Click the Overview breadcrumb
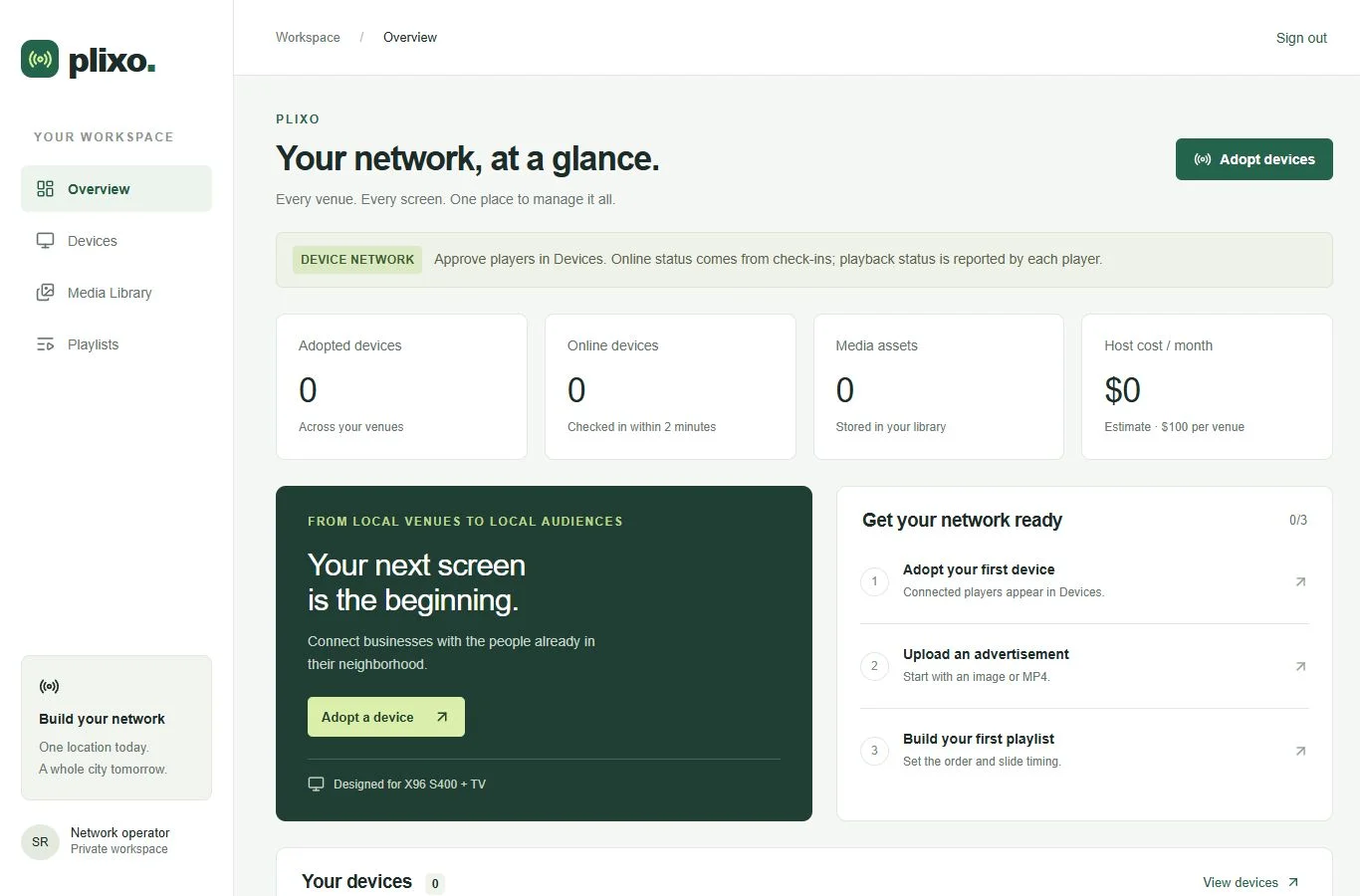1360x896 pixels. pyautogui.click(x=410, y=37)
